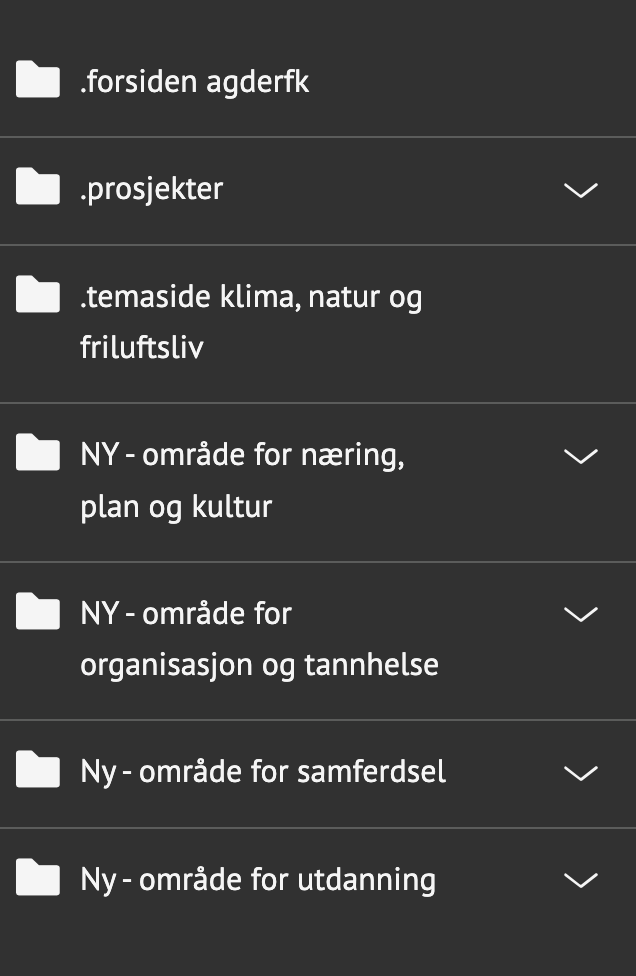
Task: Expand NY - område for næring, plan og kultur
Action: [580, 456]
